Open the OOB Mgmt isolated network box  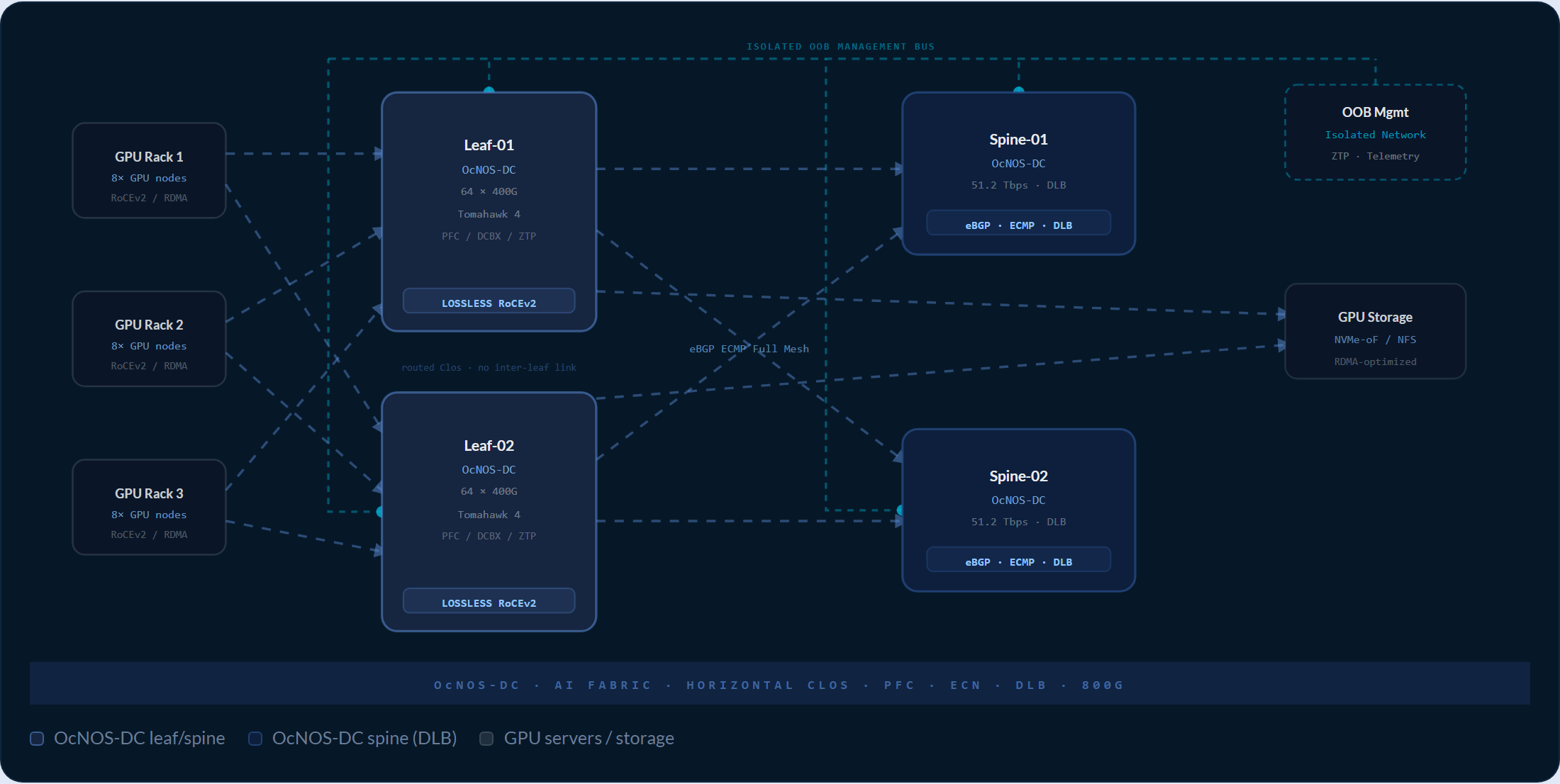click(1375, 133)
